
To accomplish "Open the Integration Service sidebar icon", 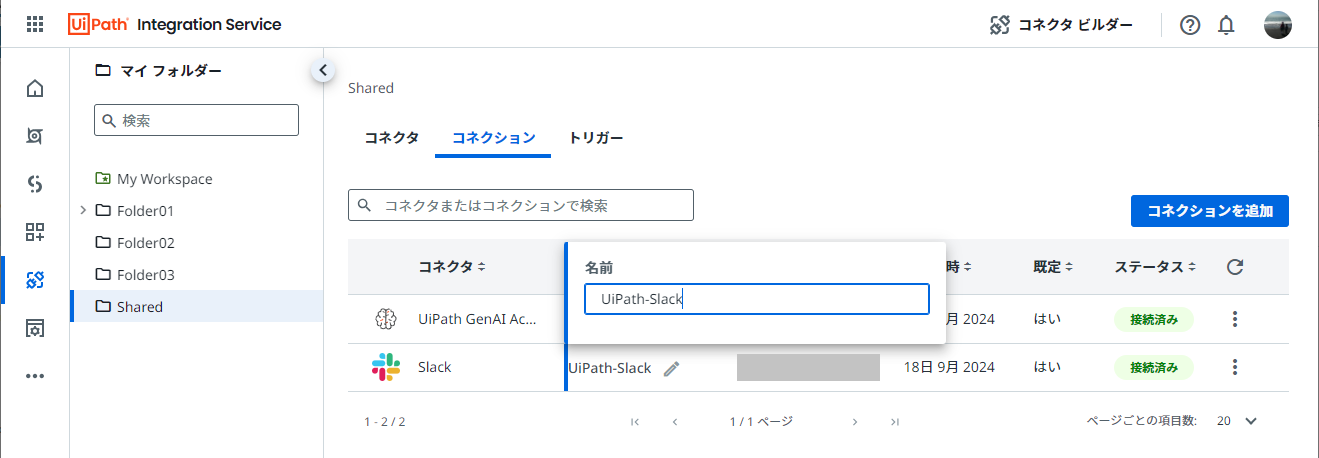I will pos(35,280).
